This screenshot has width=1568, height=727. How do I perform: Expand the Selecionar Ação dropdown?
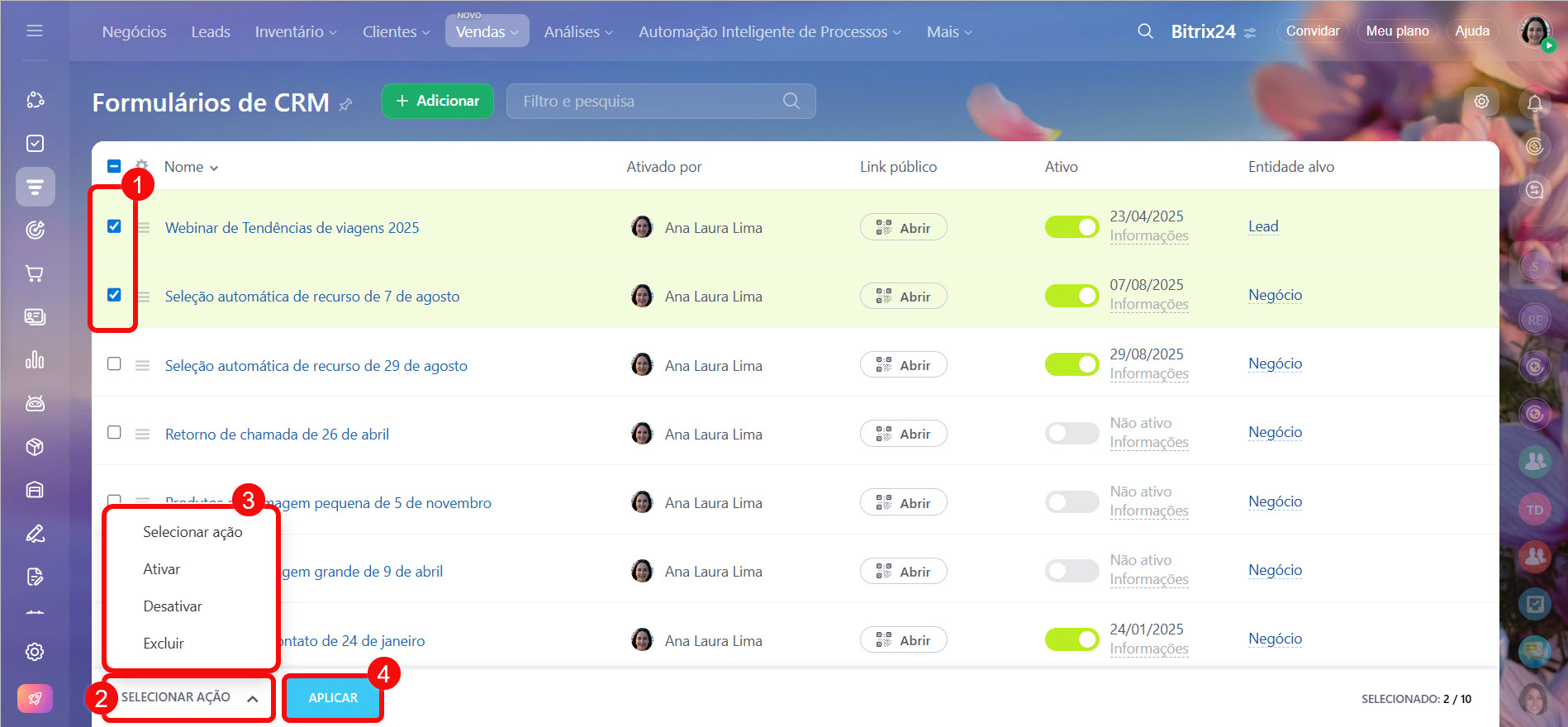click(189, 698)
